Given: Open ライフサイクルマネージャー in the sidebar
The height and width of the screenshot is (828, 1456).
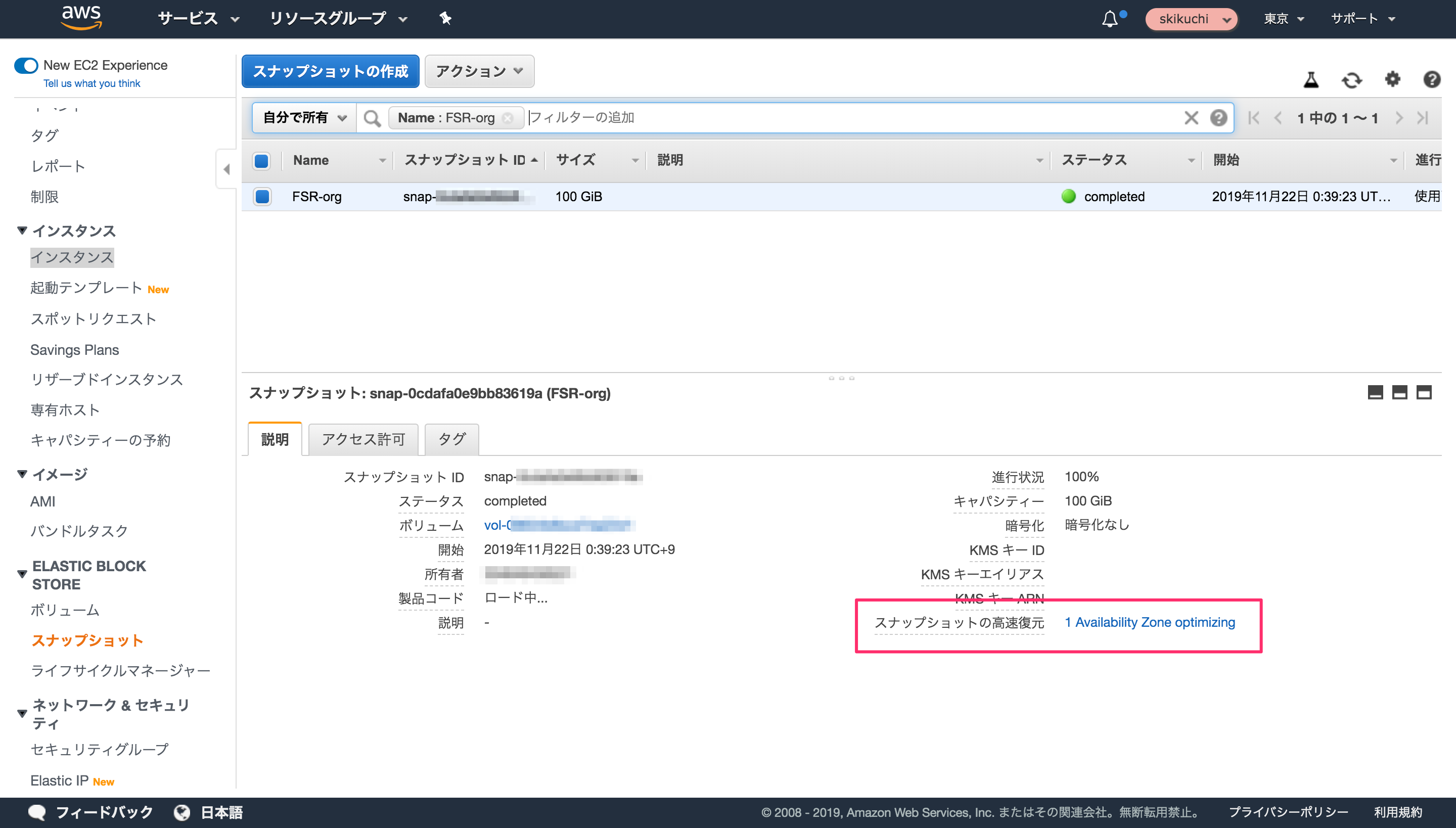Looking at the screenshot, I should (120, 671).
